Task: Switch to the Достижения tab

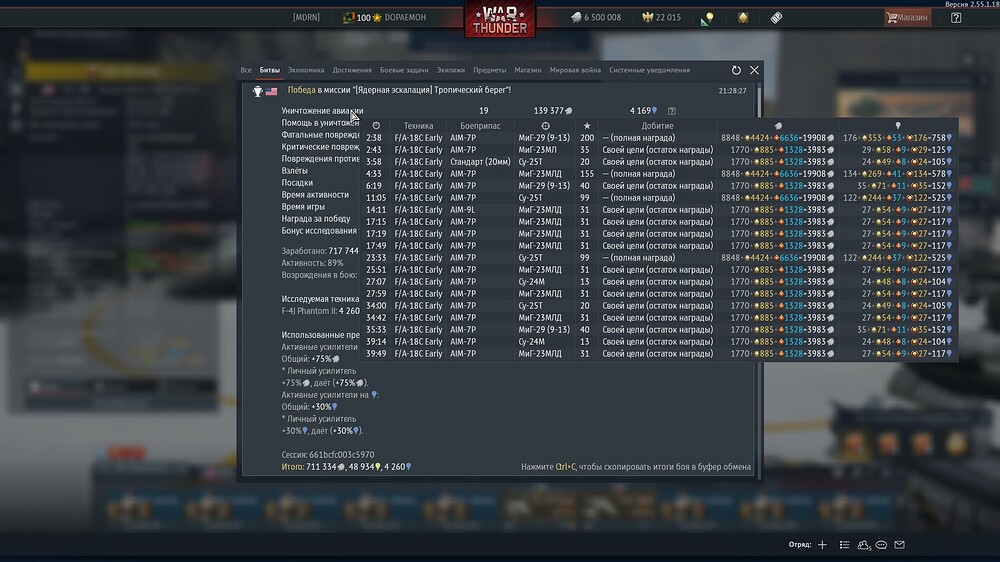Action: [x=352, y=70]
